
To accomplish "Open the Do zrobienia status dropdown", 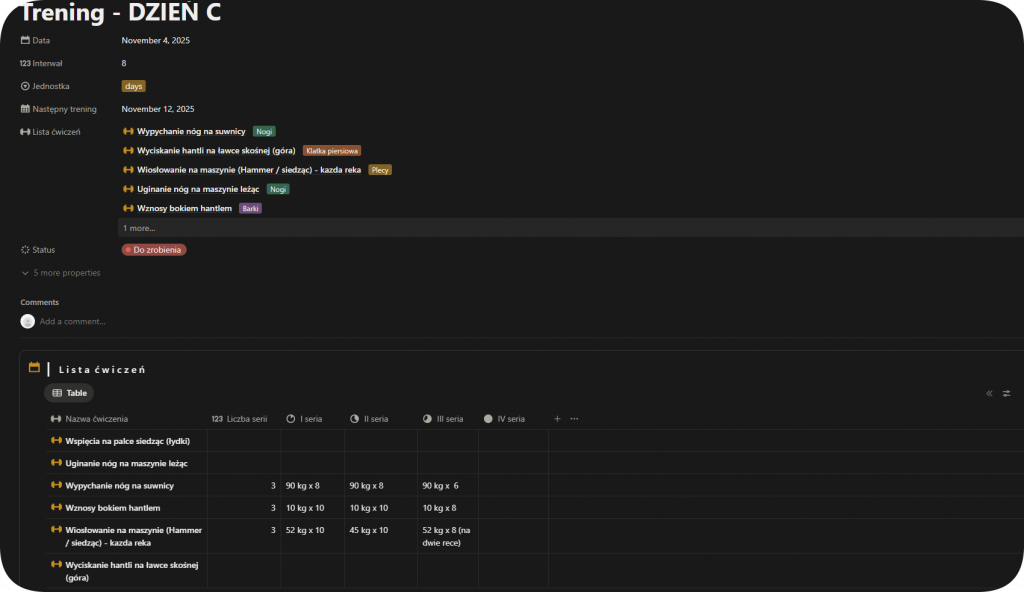I will point(154,250).
